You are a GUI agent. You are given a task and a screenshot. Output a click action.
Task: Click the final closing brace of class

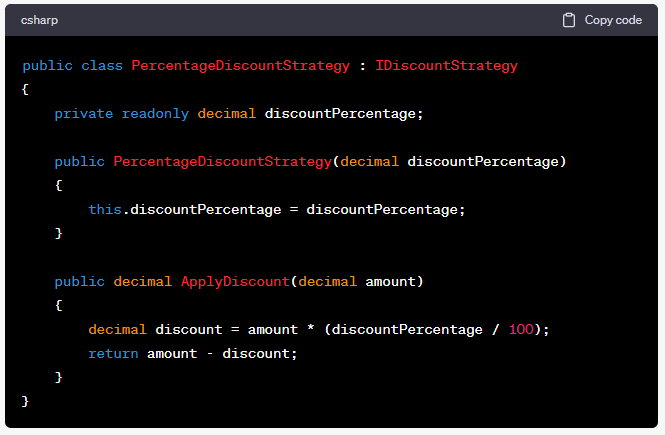click(x=25, y=401)
